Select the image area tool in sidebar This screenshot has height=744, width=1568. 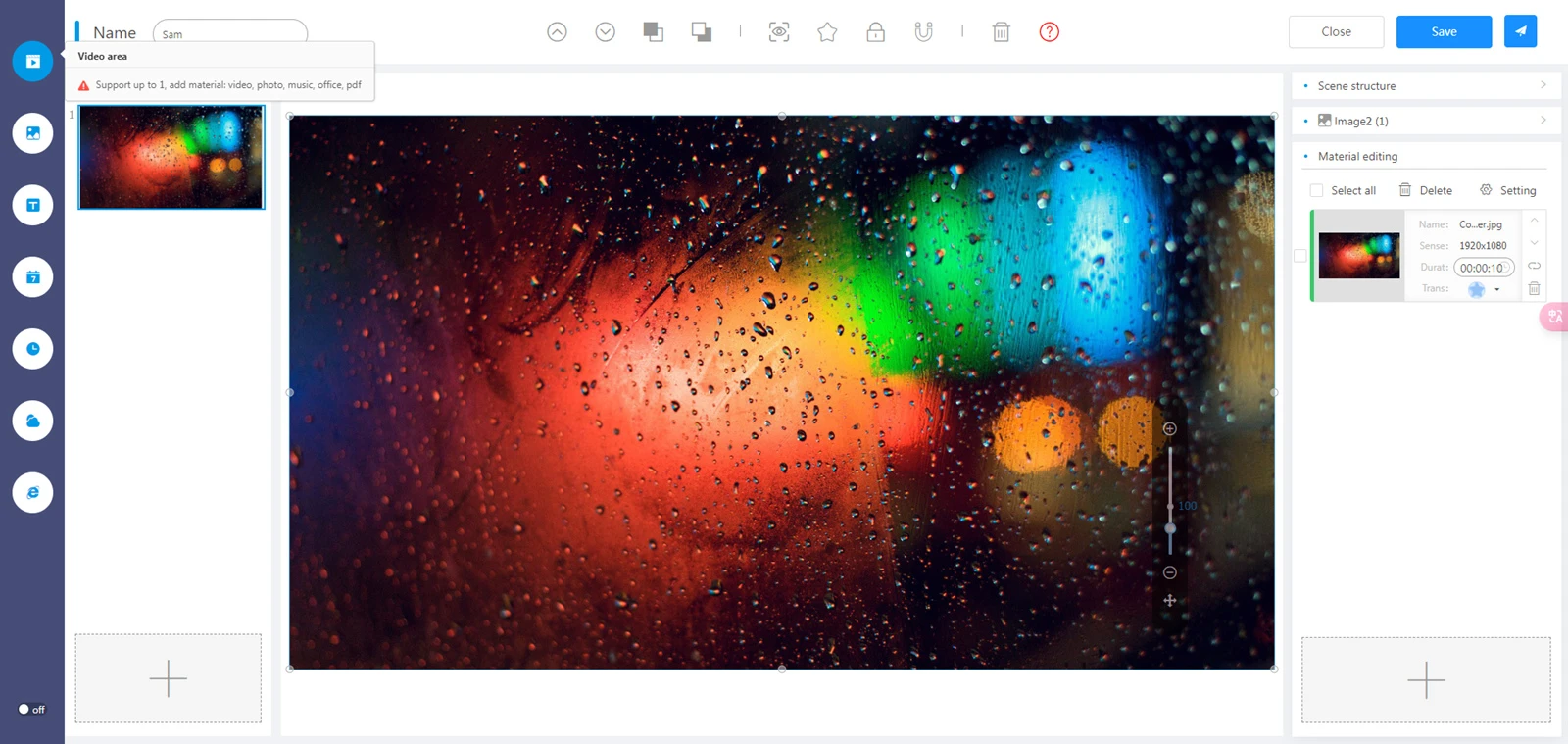(32, 133)
